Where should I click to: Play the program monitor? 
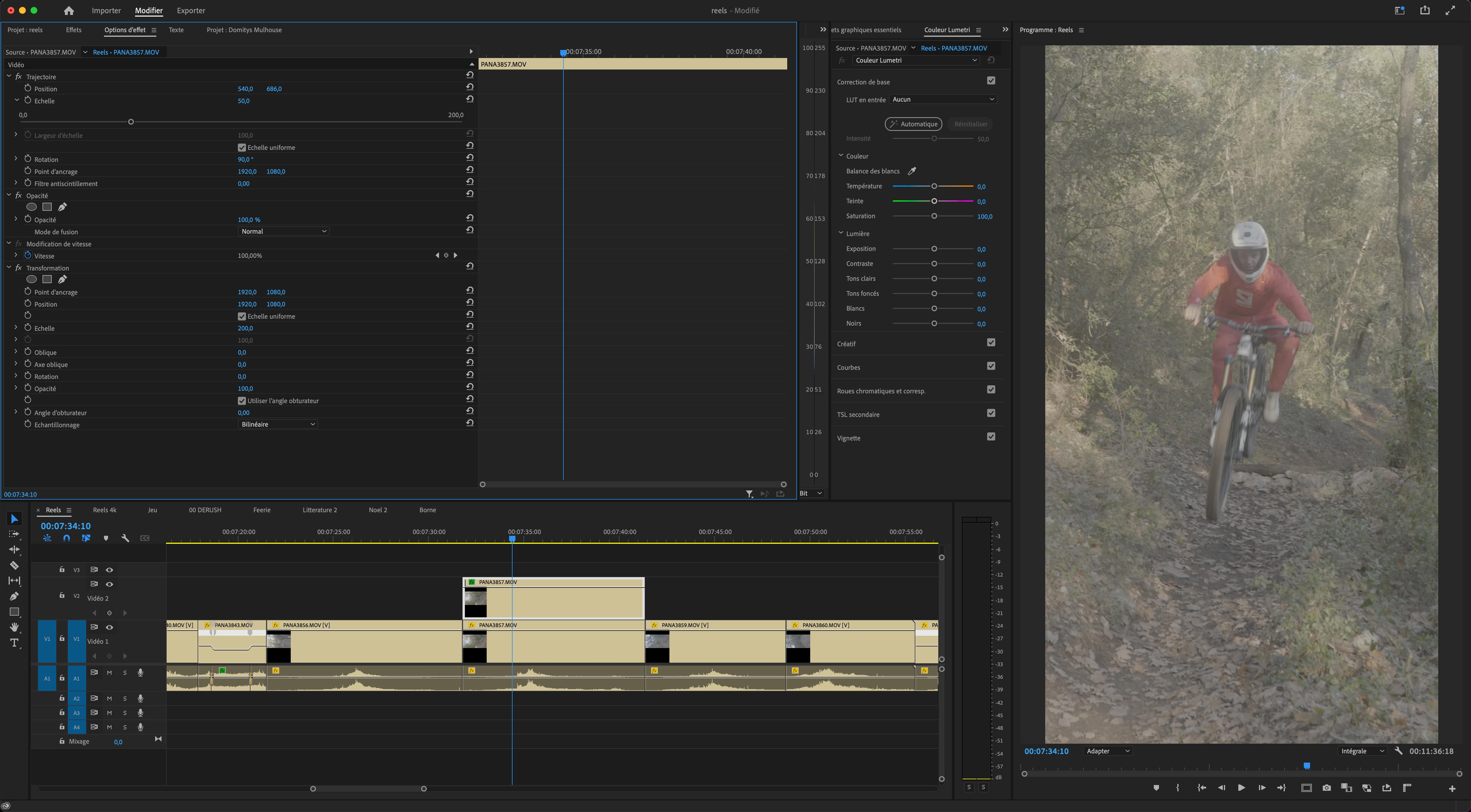point(1241,788)
